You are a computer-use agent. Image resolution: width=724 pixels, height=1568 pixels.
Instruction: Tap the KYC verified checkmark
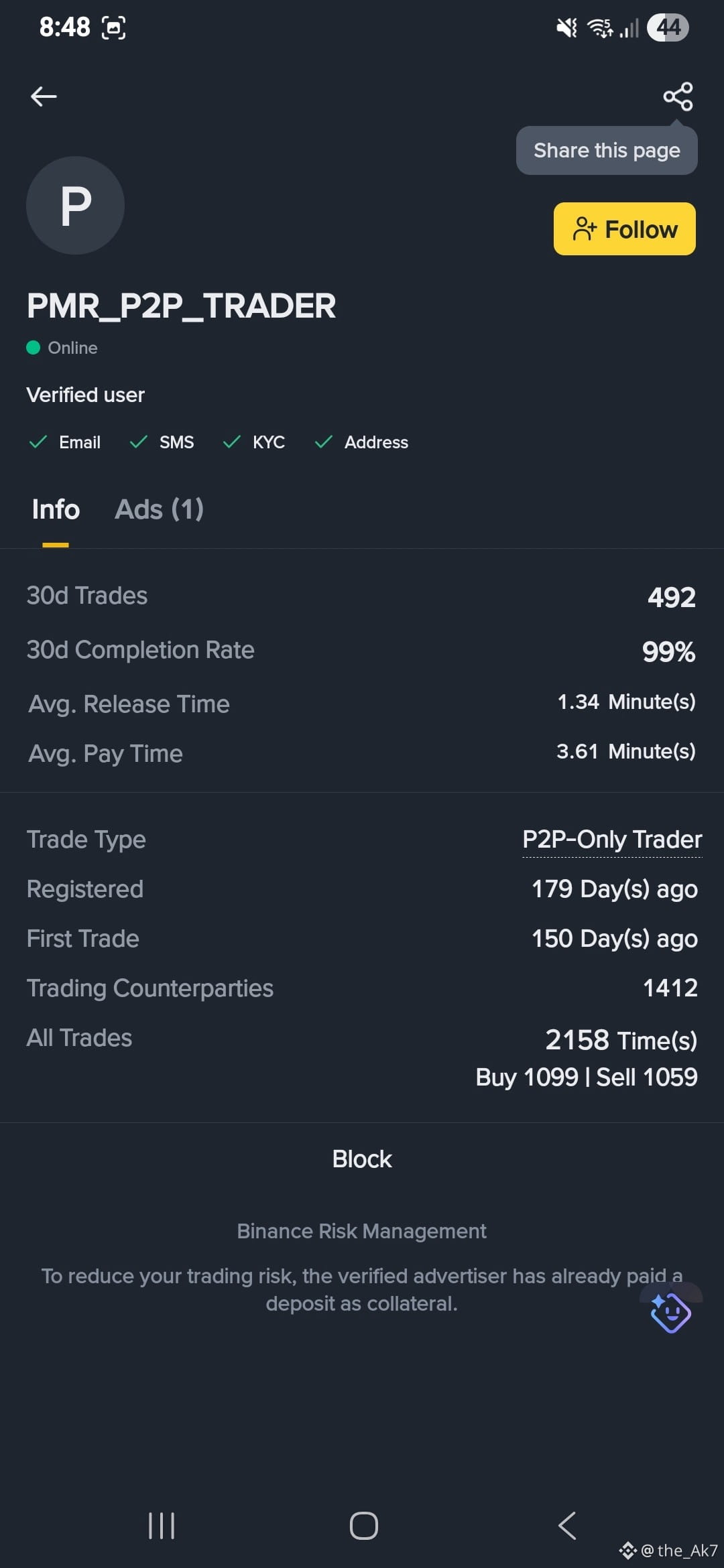tap(232, 442)
